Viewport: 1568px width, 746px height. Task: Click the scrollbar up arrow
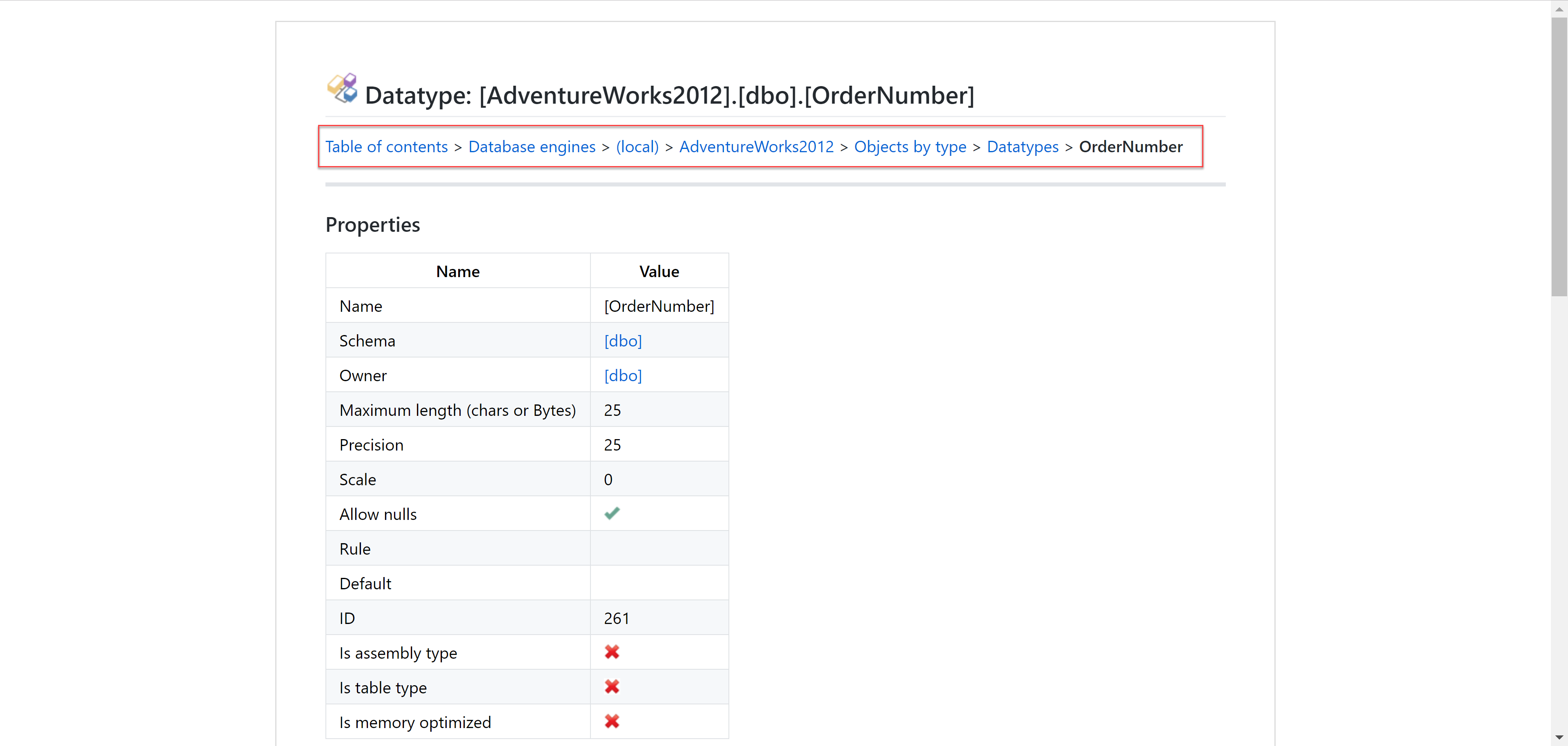click(1559, 9)
